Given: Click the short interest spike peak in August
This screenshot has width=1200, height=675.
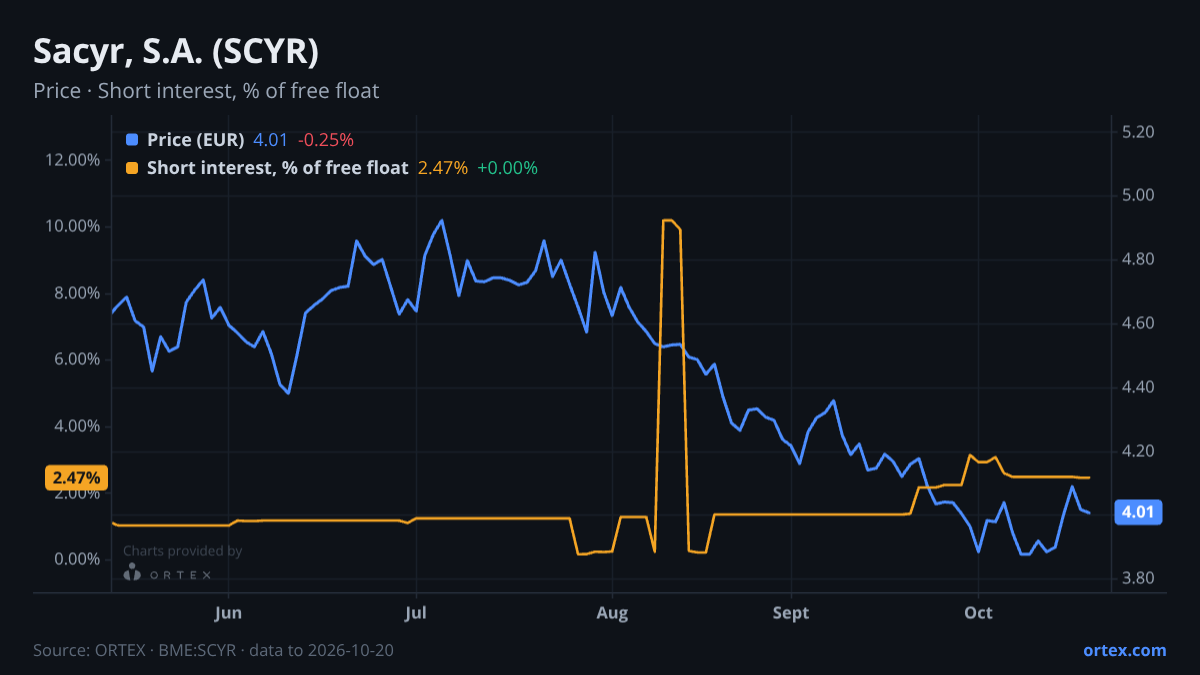Looking at the screenshot, I should (668, 220).
